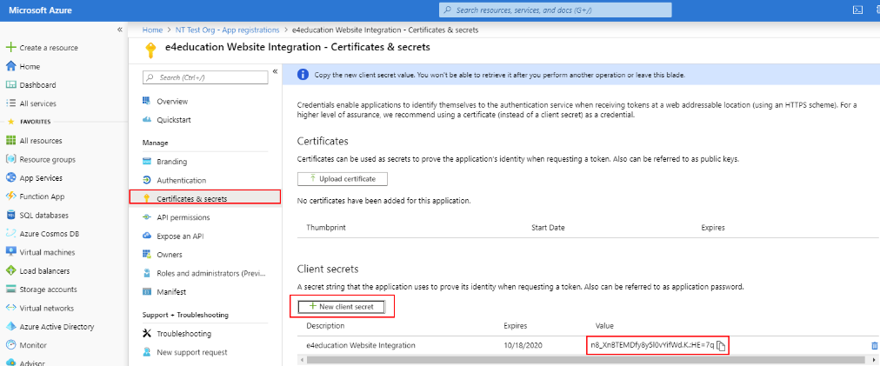Open Quickstart menu item

(175, 120)
